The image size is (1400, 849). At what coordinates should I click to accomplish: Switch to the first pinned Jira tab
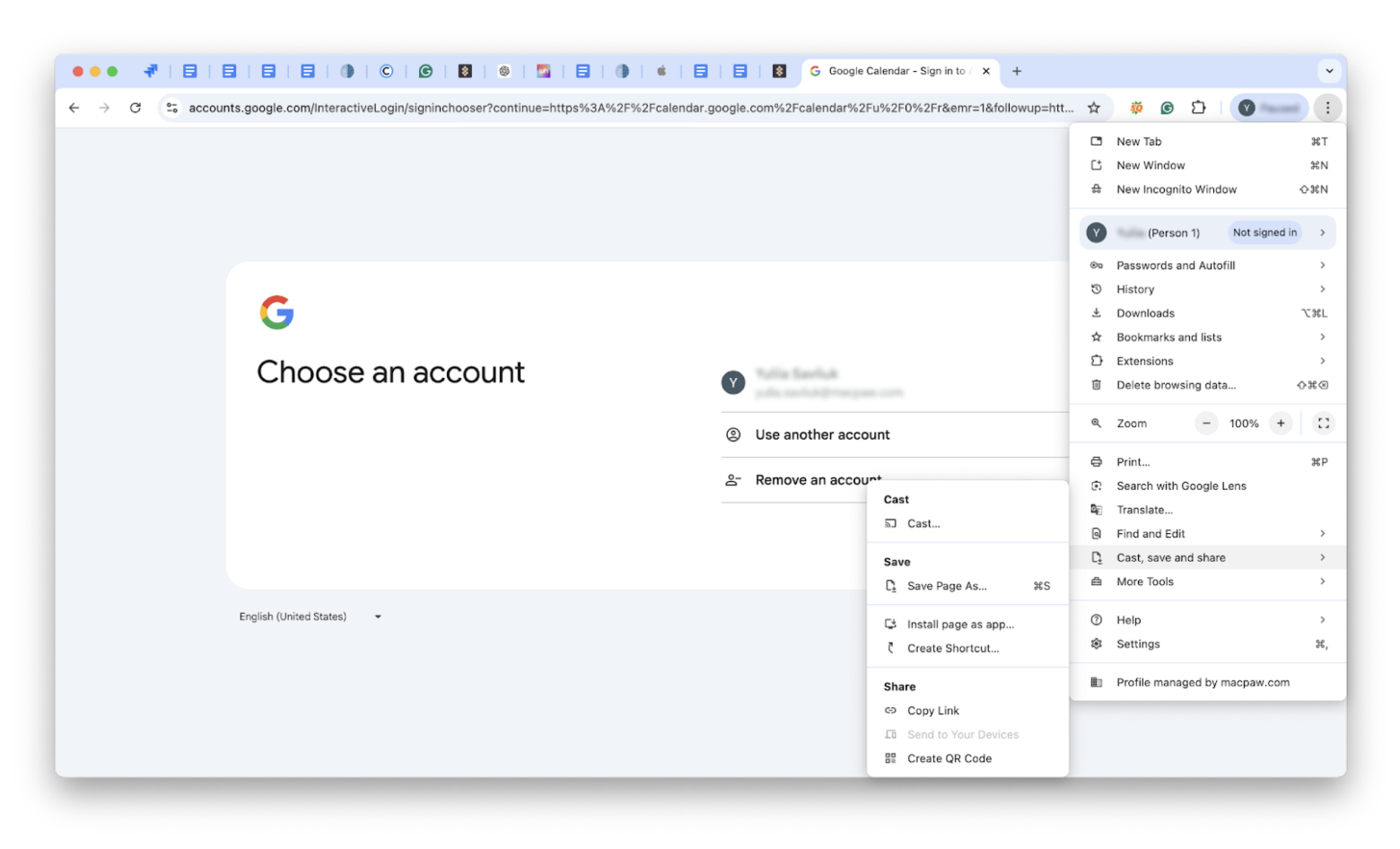point(151,71)
